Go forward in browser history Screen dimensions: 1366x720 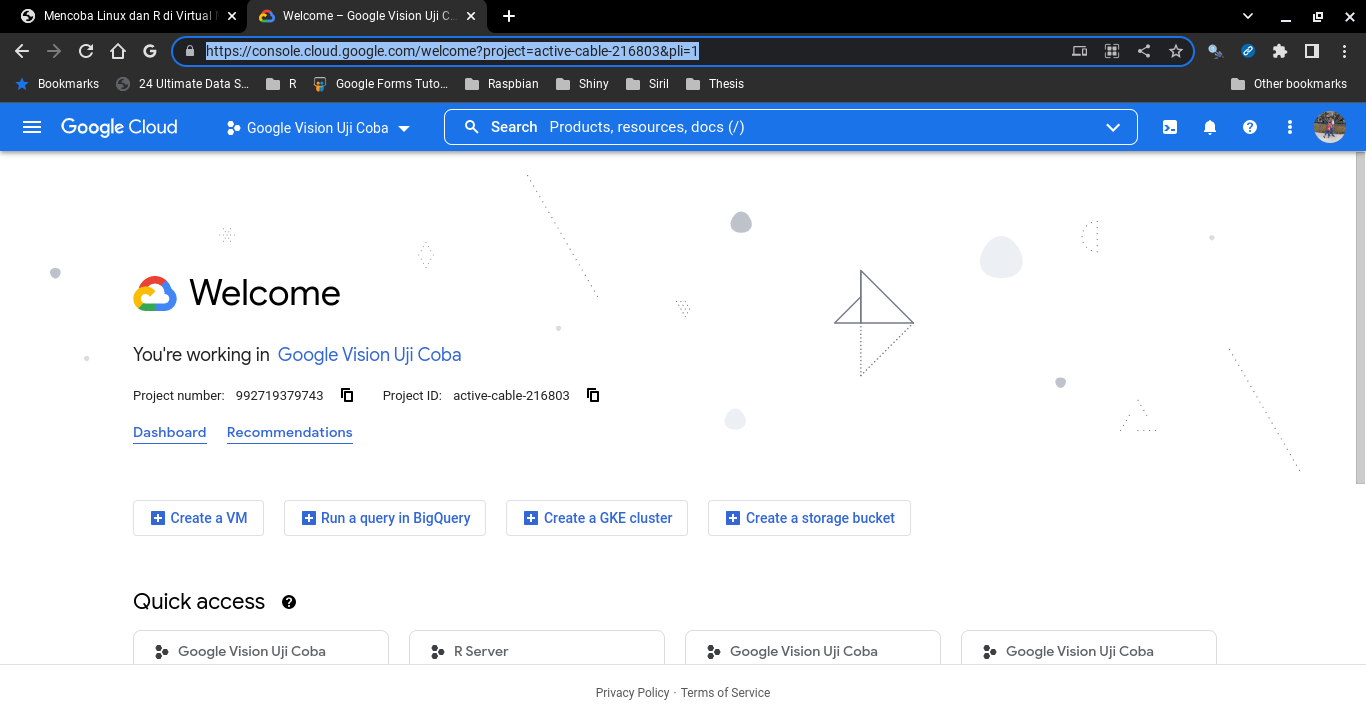pyautogui.click(x=54, y=51)
